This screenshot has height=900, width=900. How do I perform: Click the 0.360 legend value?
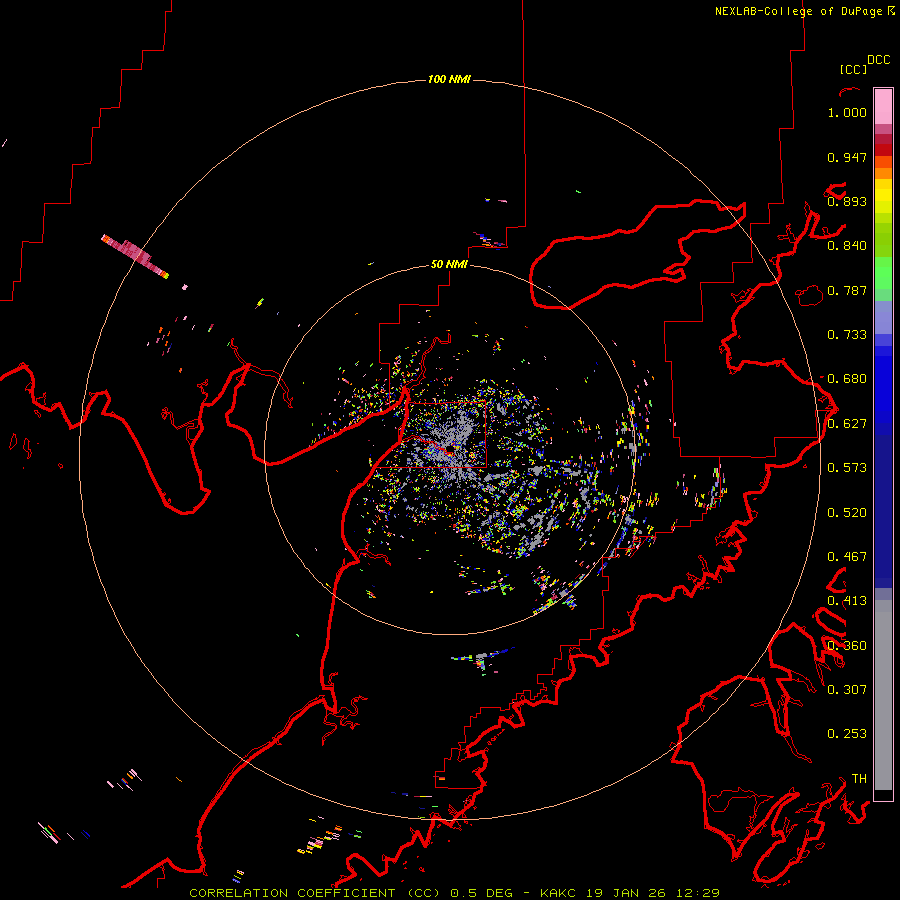point(847,646)
